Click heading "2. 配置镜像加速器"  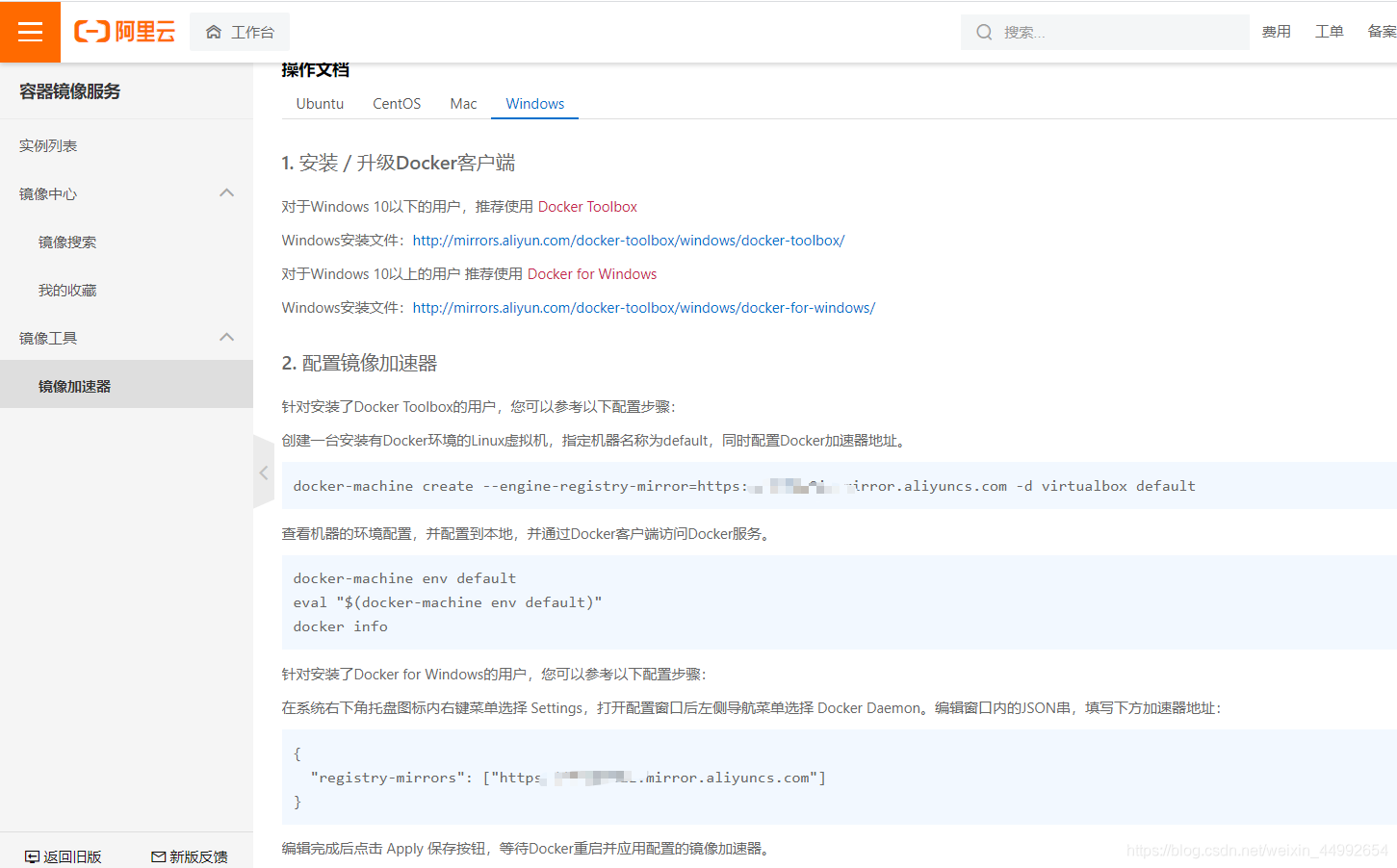click(359, 363)
